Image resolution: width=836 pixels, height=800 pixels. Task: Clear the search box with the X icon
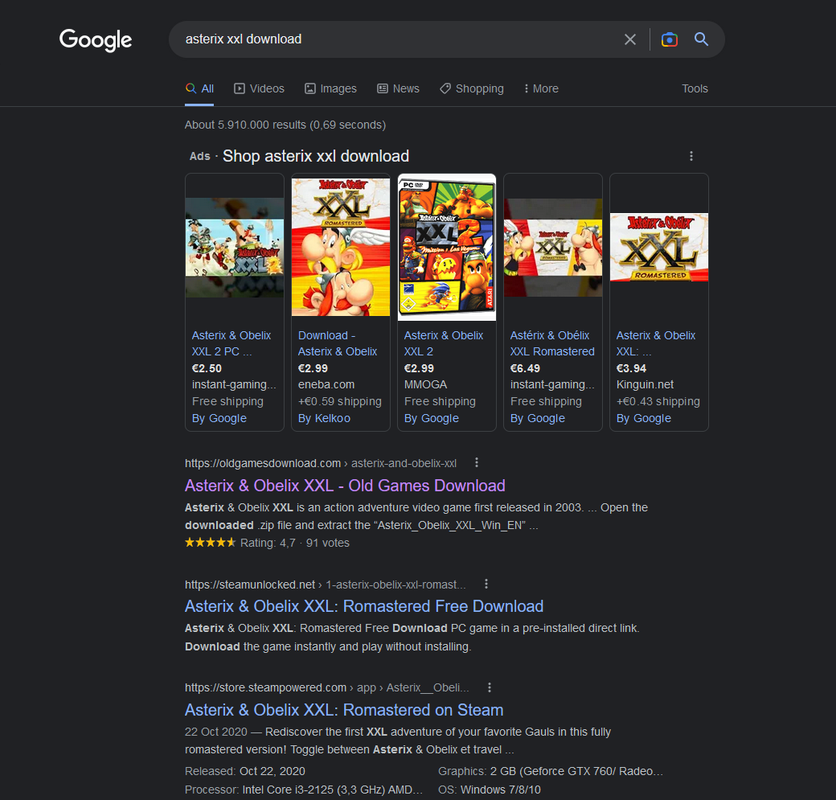(x=630, y=39)
